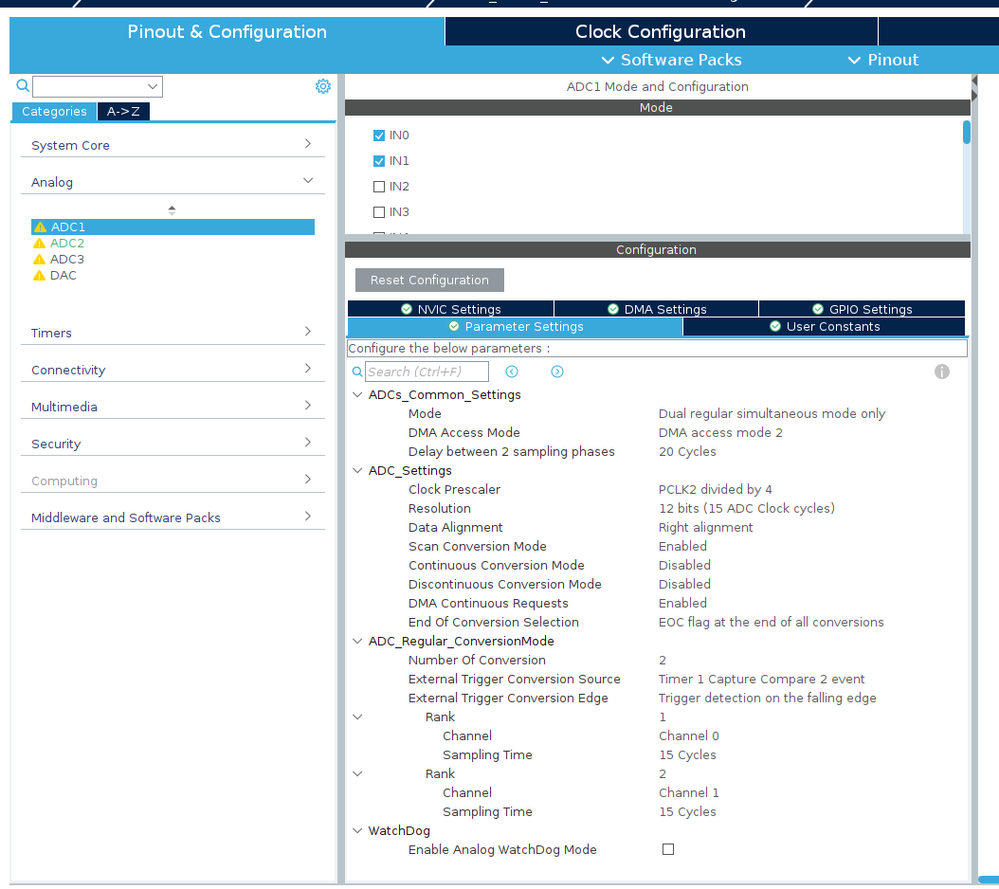The width and height of the screenshot is (999, 889).
Task: Click the warning icon beside ADC2
Action: [x=40, y=243]
